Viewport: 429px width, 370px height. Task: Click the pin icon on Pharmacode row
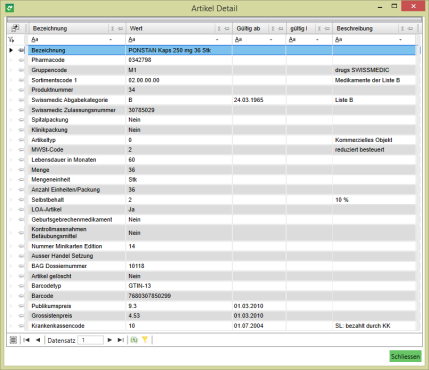click(x=21, y=60)
